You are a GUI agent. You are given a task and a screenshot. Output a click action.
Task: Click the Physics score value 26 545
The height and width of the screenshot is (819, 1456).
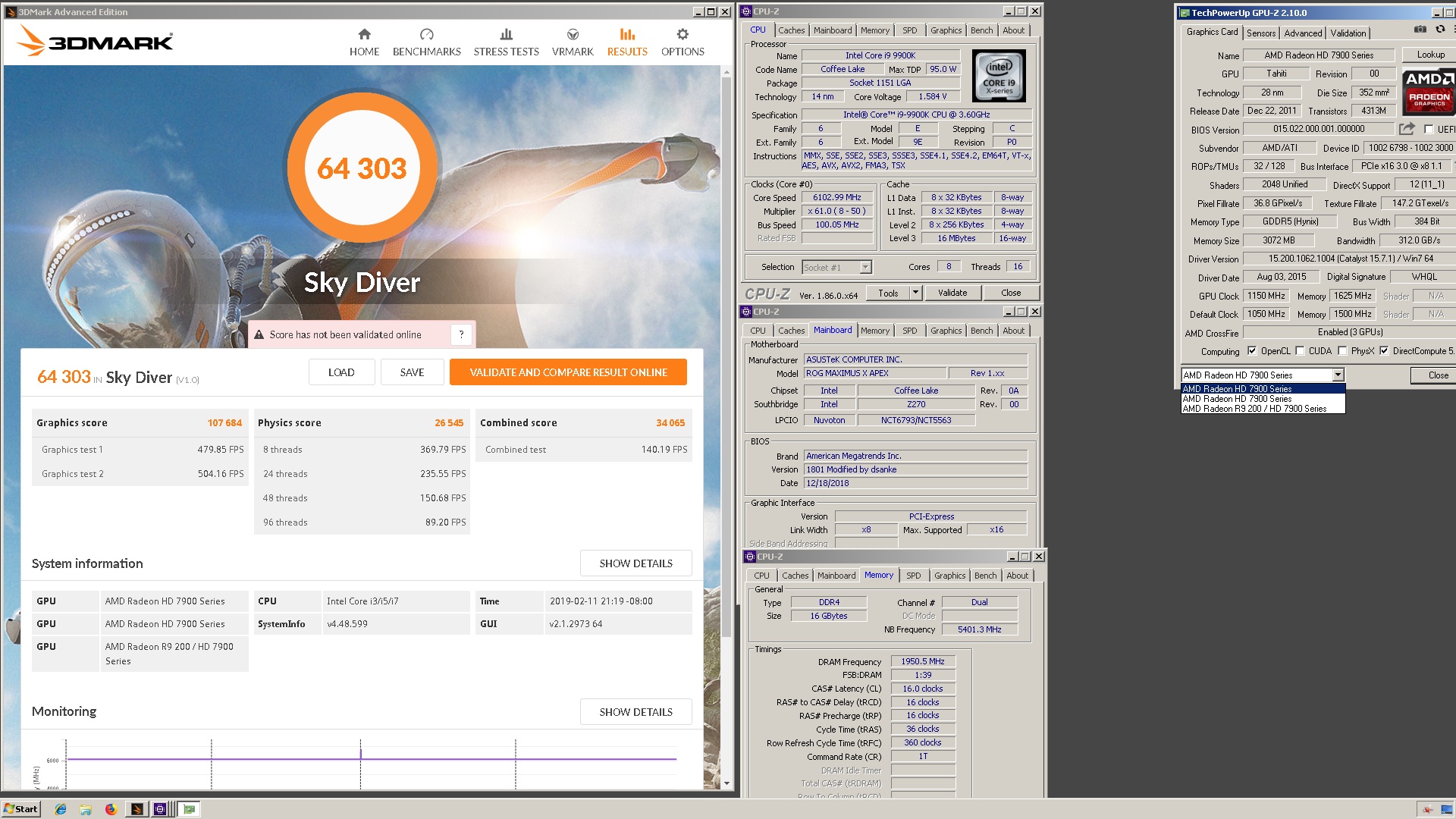(x=449, y=423)
